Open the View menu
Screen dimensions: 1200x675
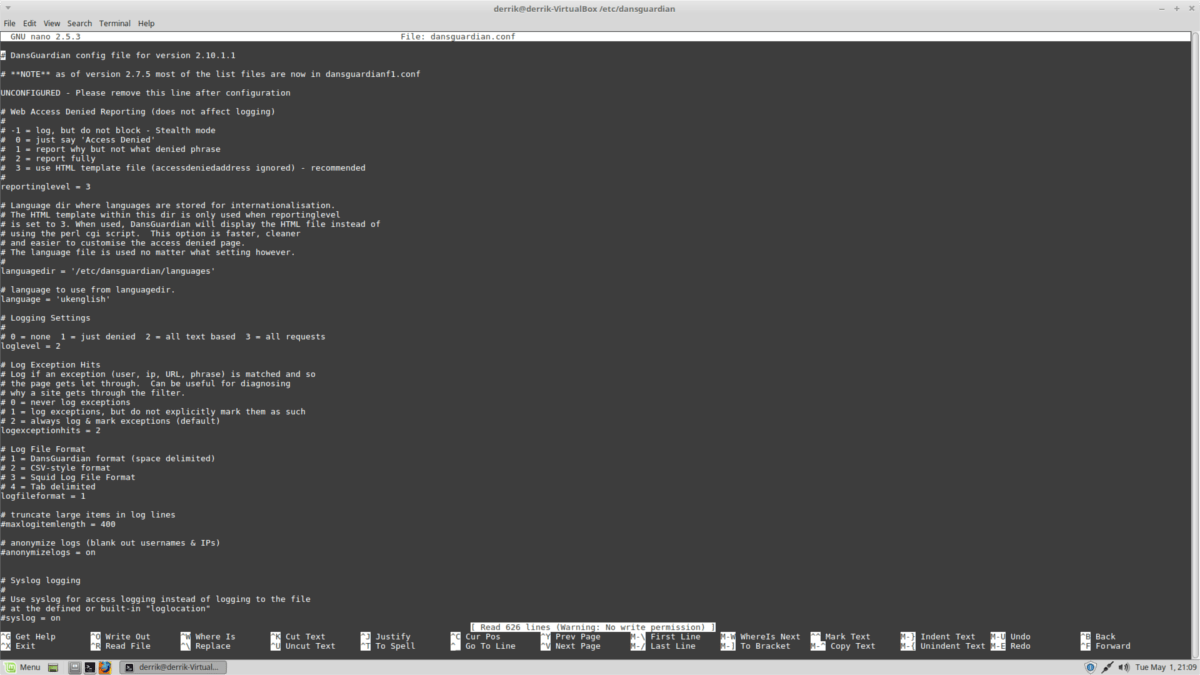(x=52, y=23)
